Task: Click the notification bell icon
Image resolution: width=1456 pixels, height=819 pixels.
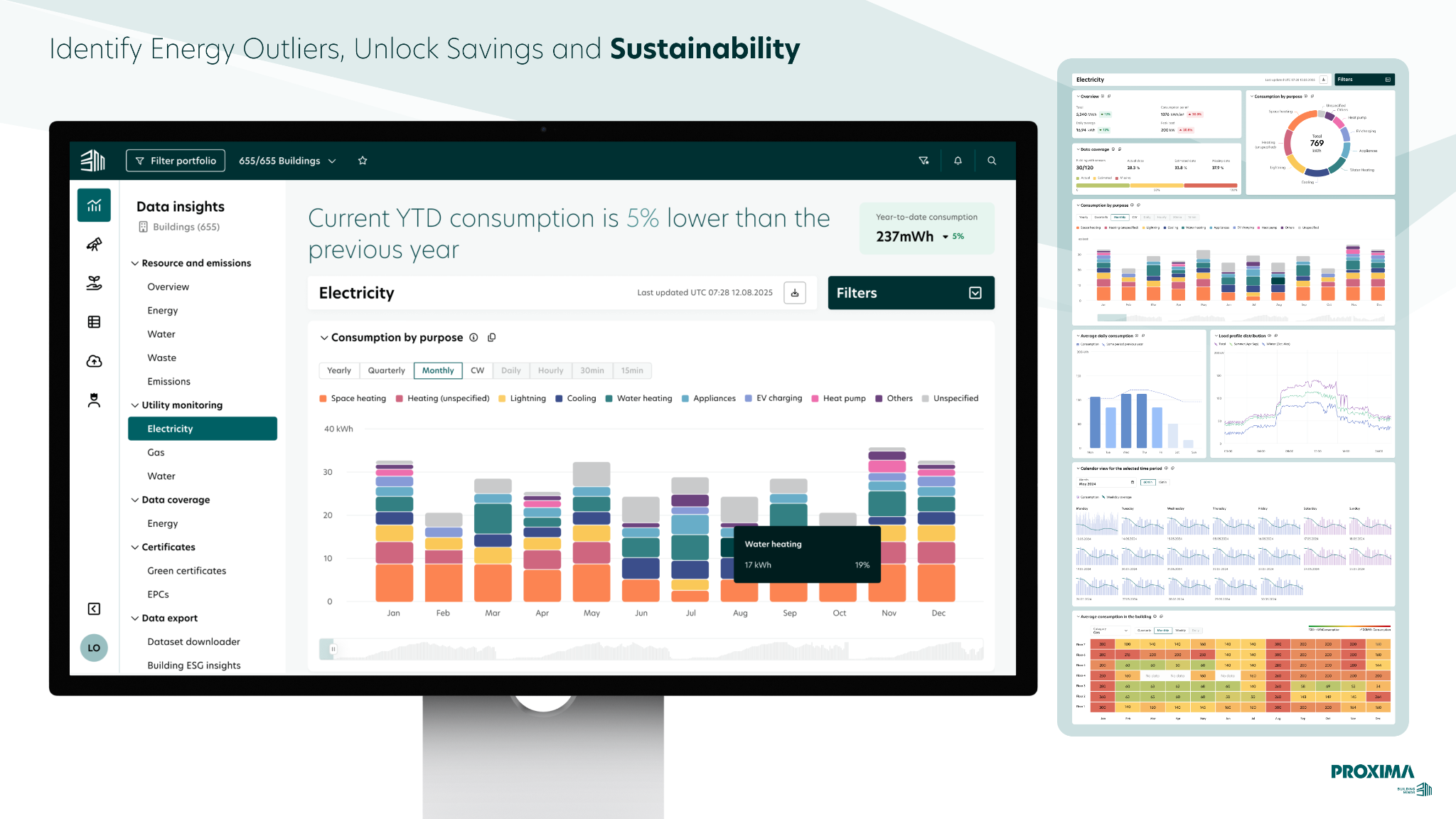Action: point(958,161)
